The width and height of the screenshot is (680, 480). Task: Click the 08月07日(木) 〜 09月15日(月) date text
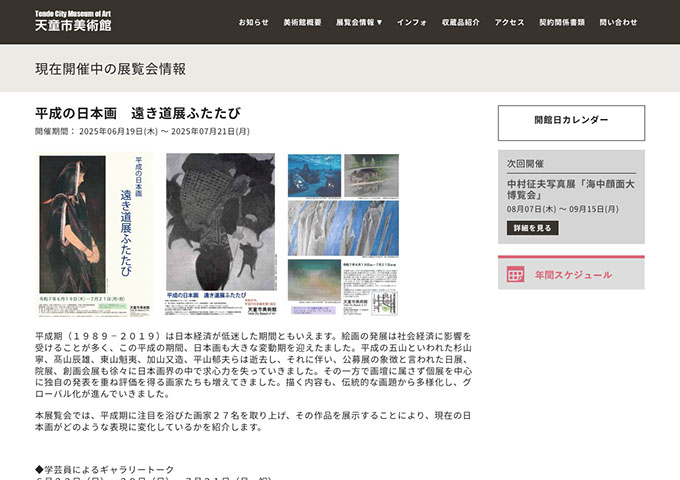point(562,209)
